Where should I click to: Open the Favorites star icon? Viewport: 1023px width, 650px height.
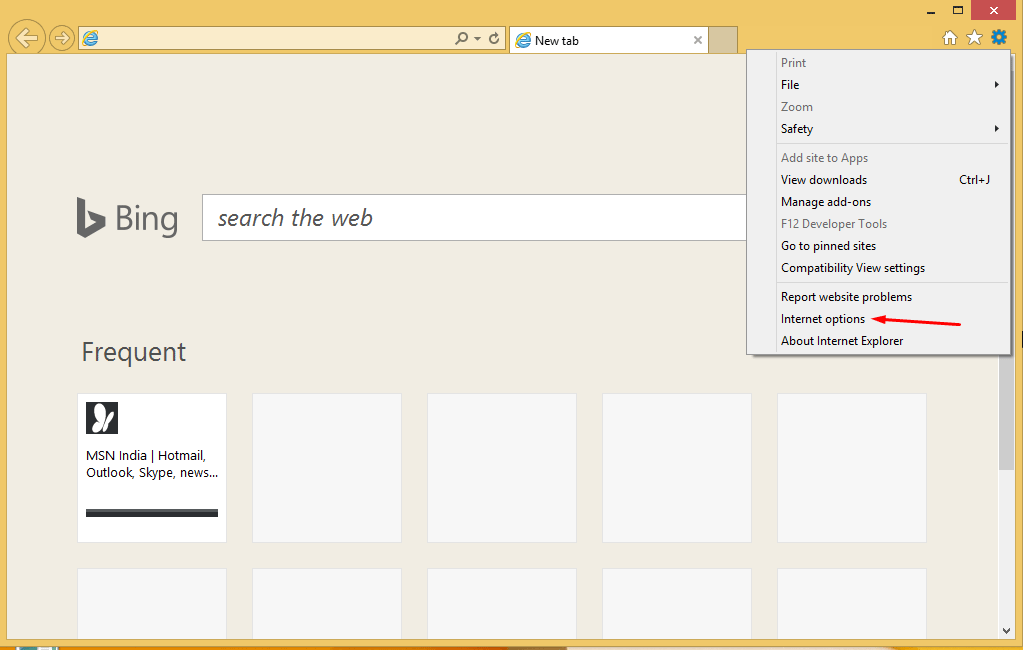click(974, 38)
